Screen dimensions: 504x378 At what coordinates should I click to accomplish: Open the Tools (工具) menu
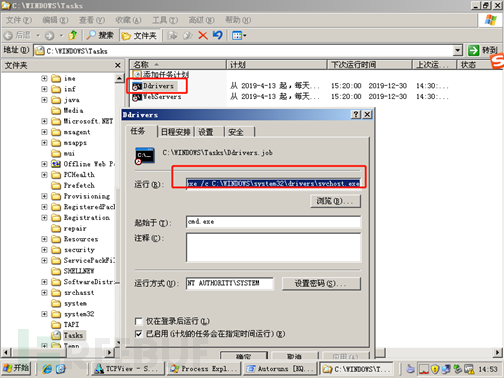coord(165,20)
